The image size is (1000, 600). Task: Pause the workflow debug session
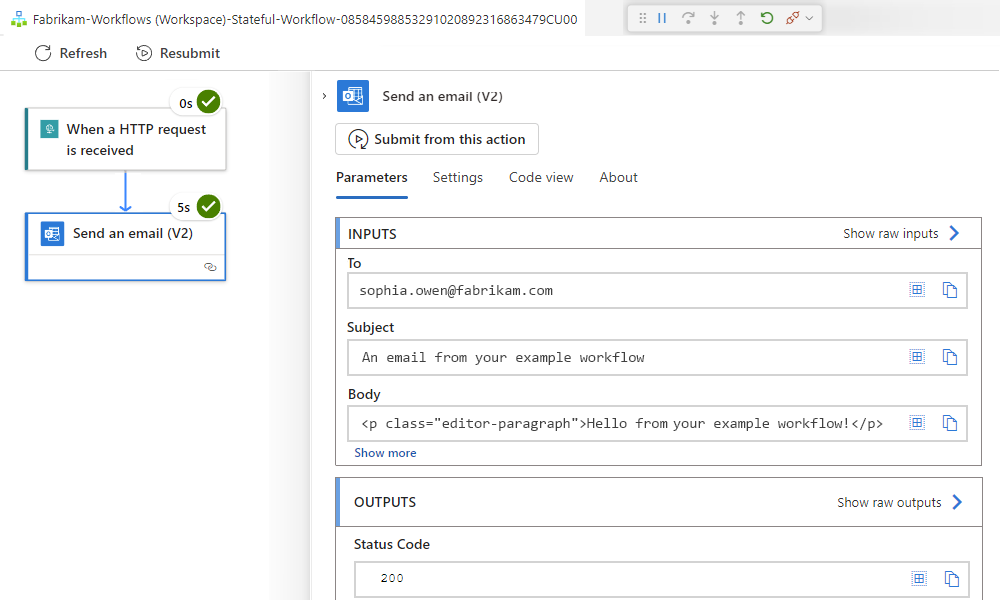point(662,18)
